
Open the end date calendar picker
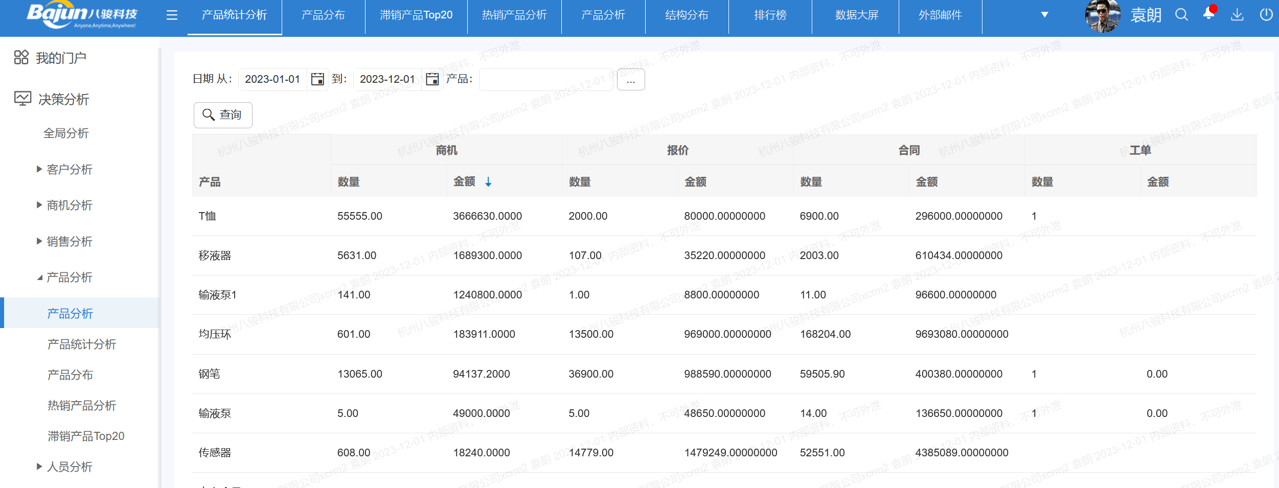432,79
